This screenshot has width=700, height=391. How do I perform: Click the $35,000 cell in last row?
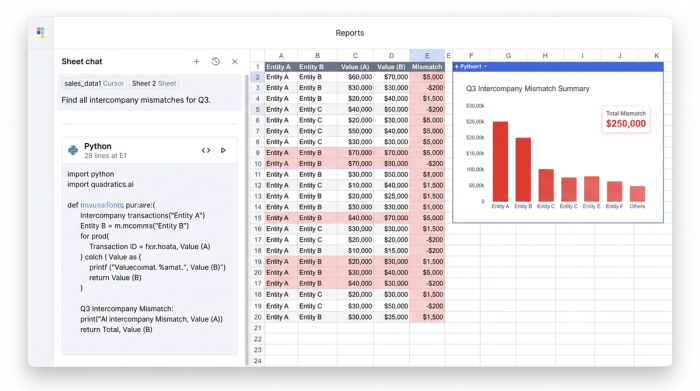coord(392,317)
